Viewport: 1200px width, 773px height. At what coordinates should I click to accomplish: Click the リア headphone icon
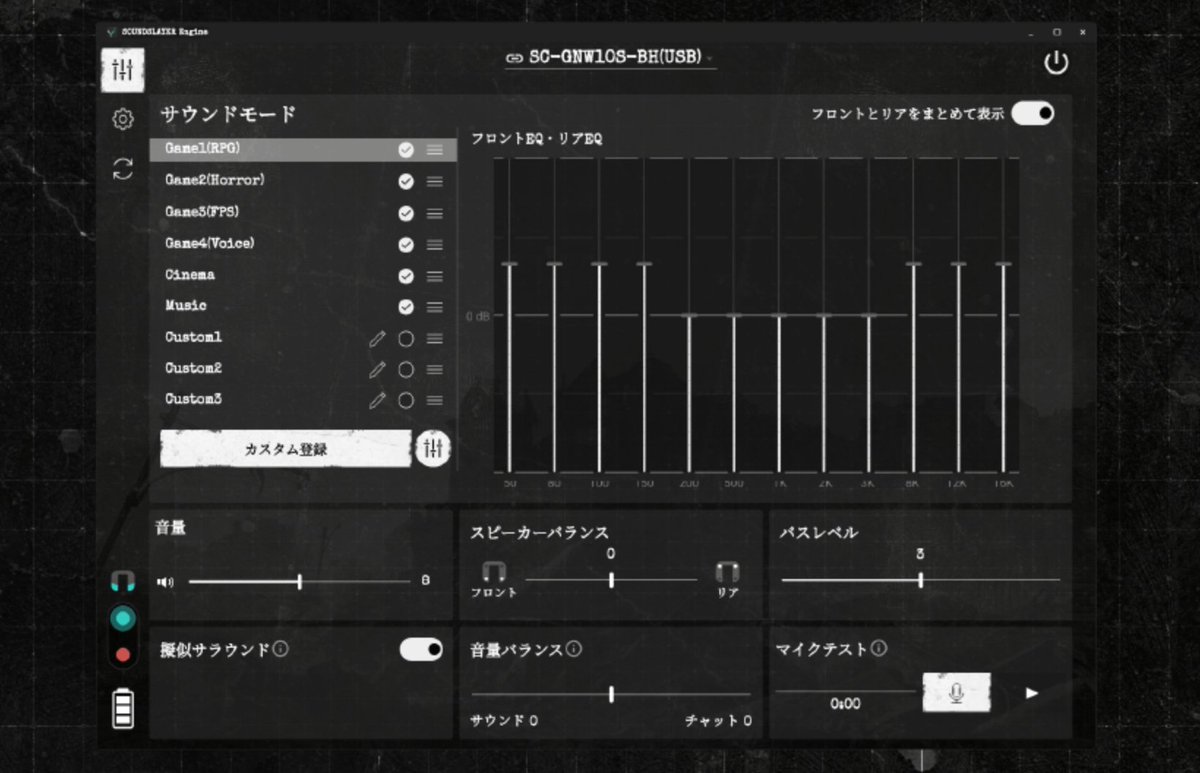(727, 572)
